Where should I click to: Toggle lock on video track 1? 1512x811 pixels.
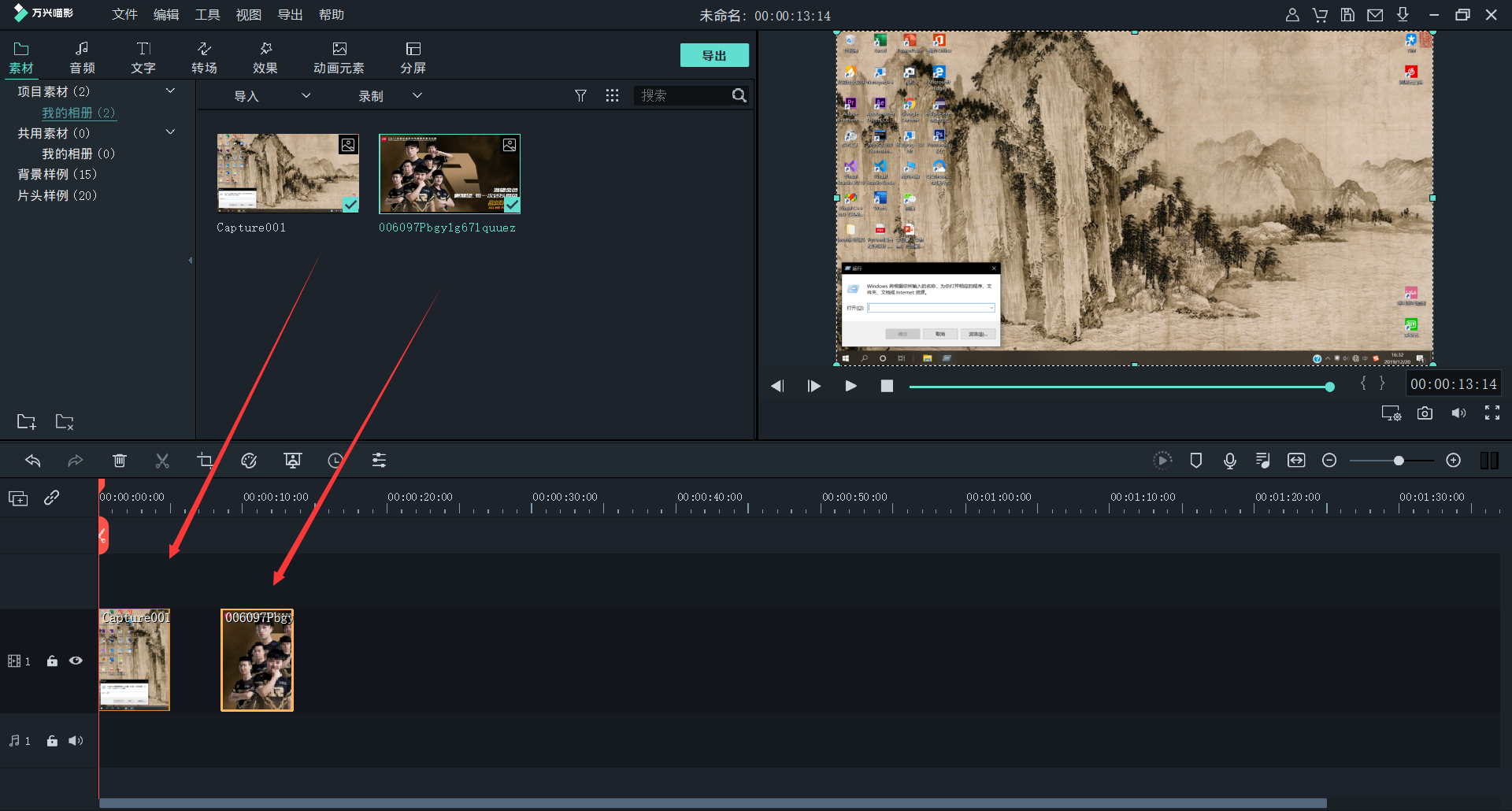52,661
